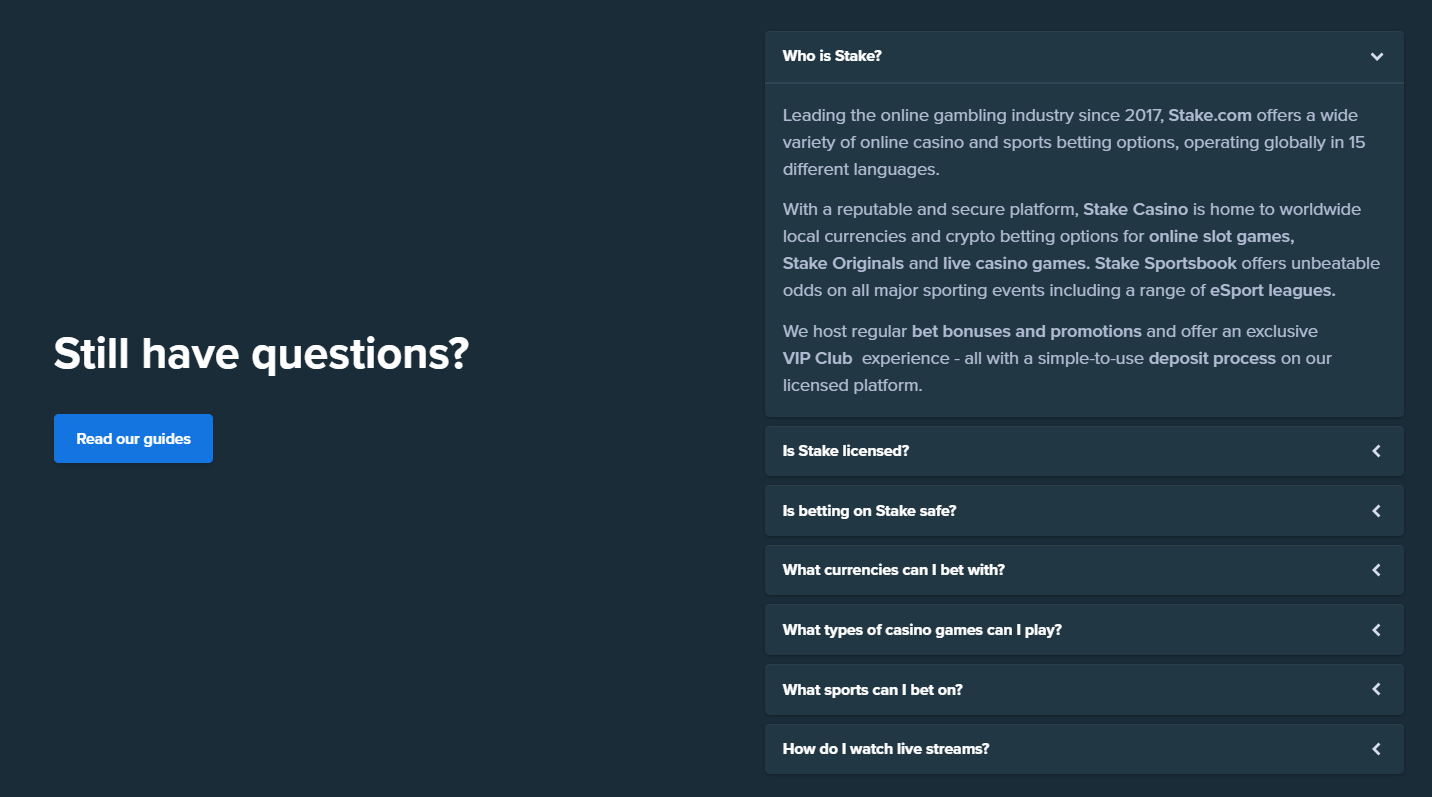Click the live casino games link
1432x797 pixels.
tap(1015, 264)
